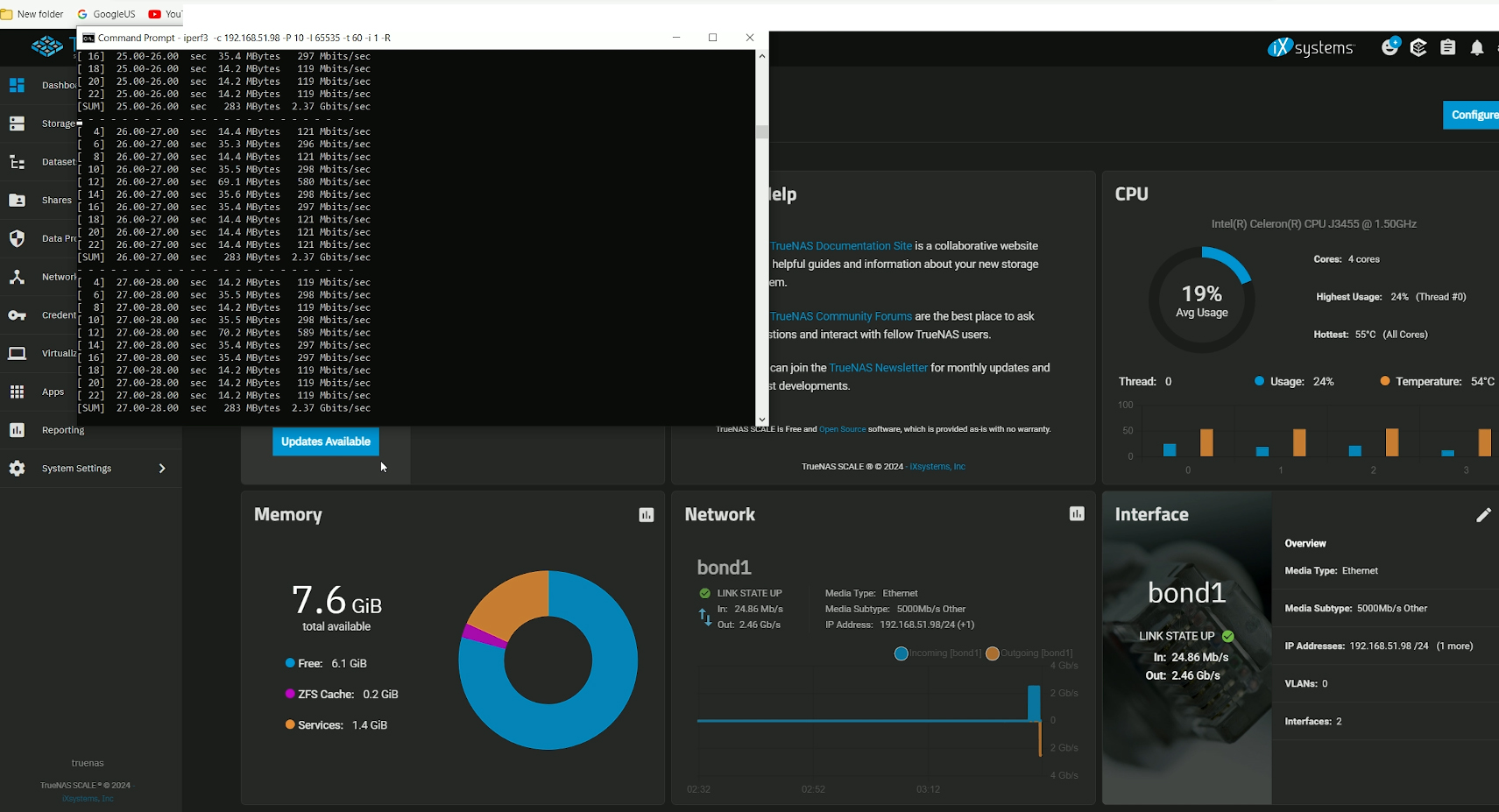1499x812 pixels.
Task: Open the GoogleUS bookmark
Action: point(106,14)
